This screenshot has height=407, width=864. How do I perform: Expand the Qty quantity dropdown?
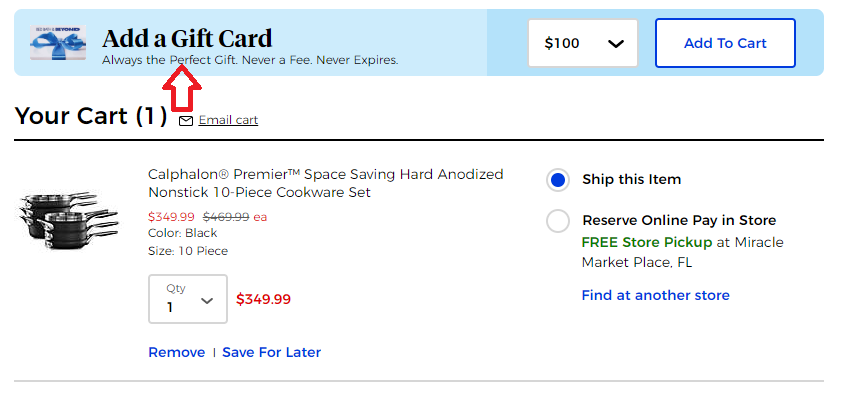pos(188,299)
